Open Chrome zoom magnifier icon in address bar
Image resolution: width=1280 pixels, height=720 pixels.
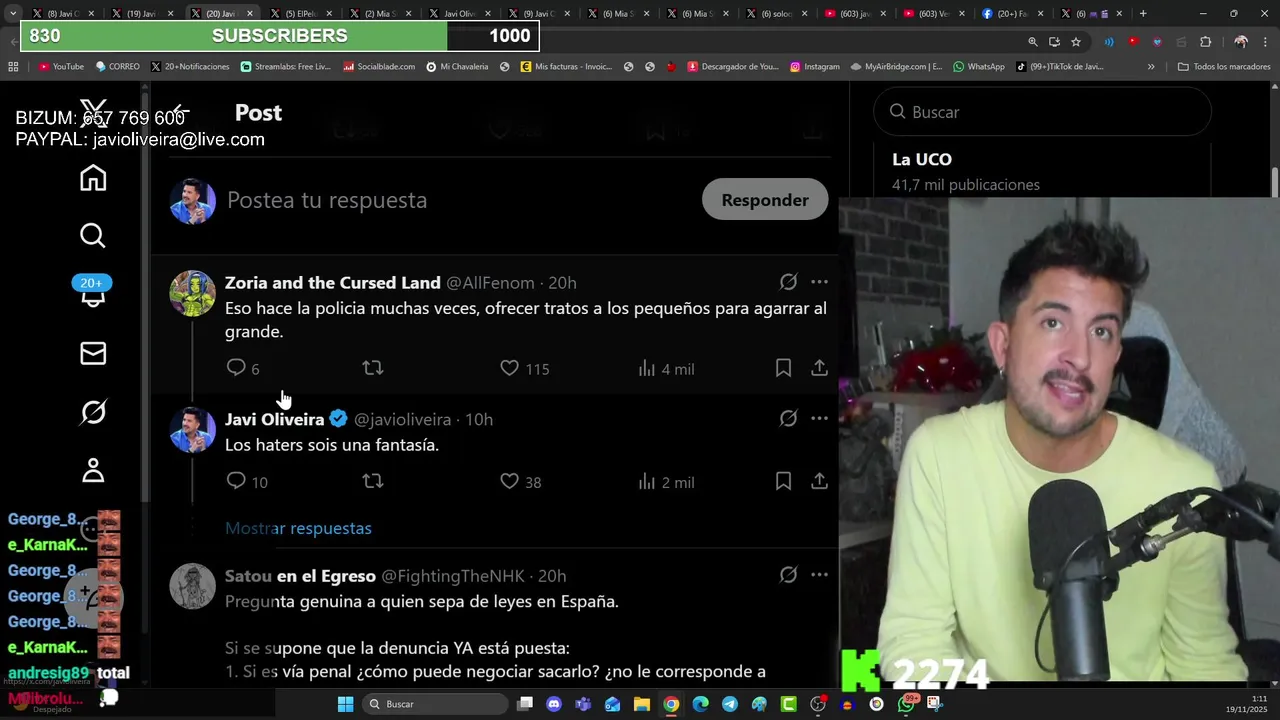point(1033,42)
